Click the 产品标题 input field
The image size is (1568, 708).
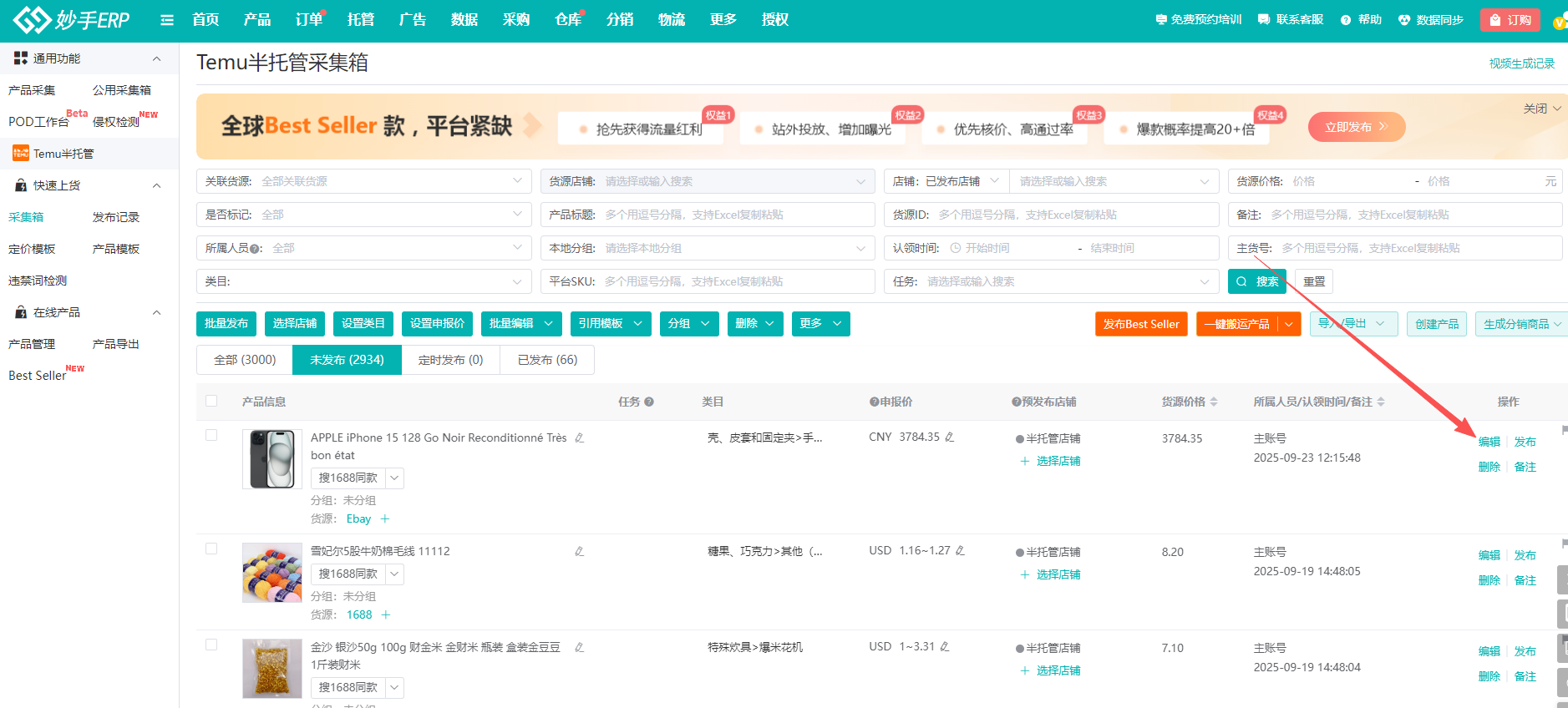click(707, 215)
